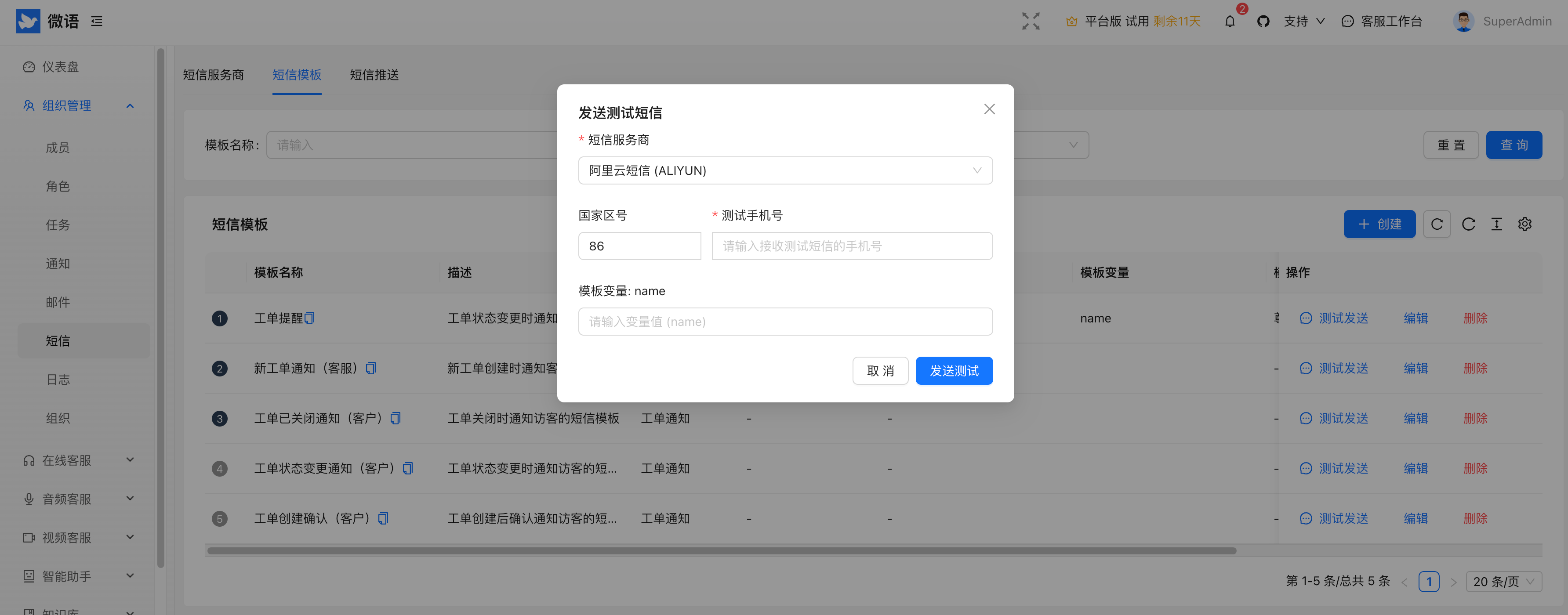Viewport: 1568px width, 615px height.
Task: Open the 20 条/页 page size selector
Action: [x=1503, y=582]
